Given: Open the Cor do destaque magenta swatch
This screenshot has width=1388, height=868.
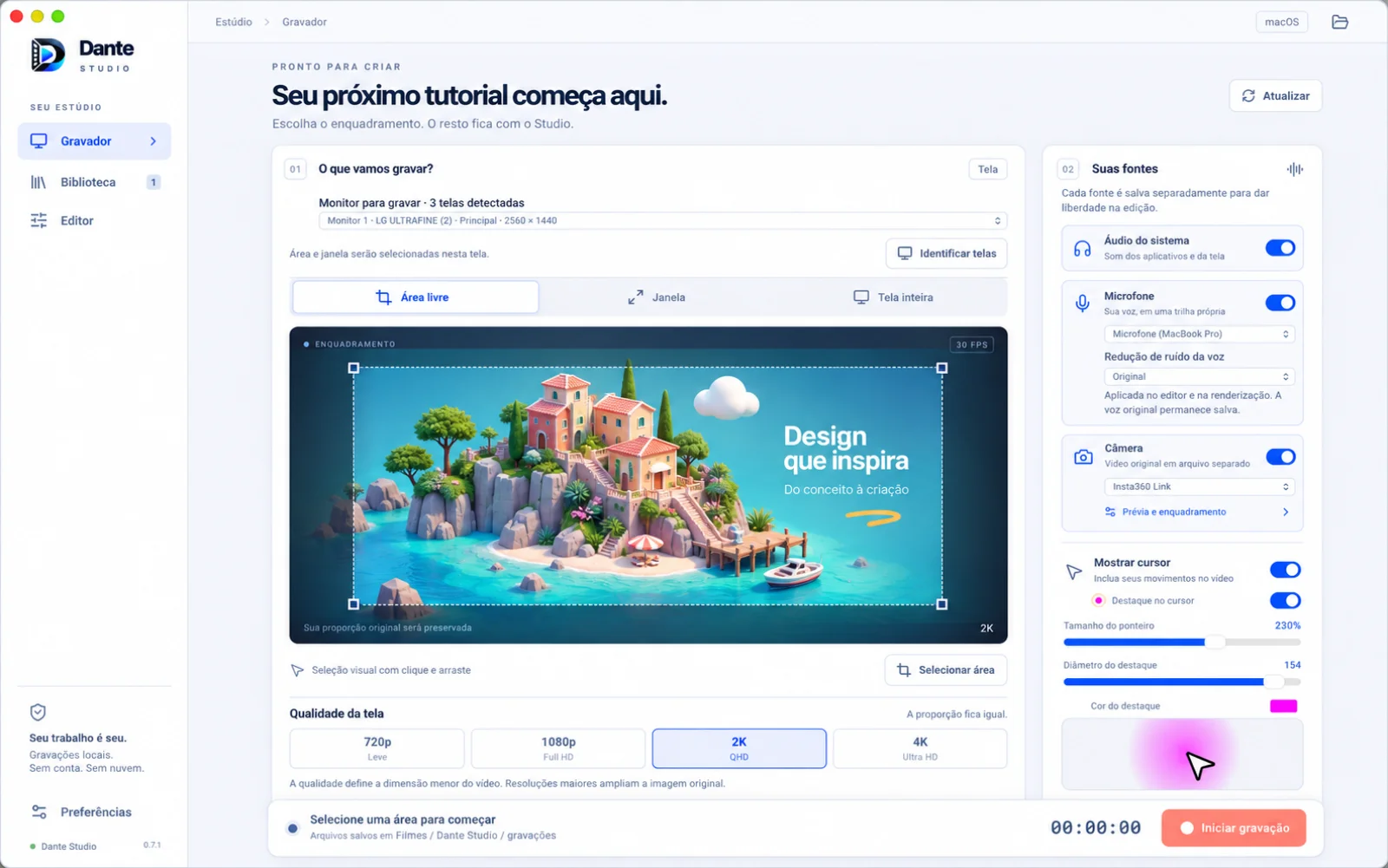Looking at the screenshot, I should coord(1283,706).
